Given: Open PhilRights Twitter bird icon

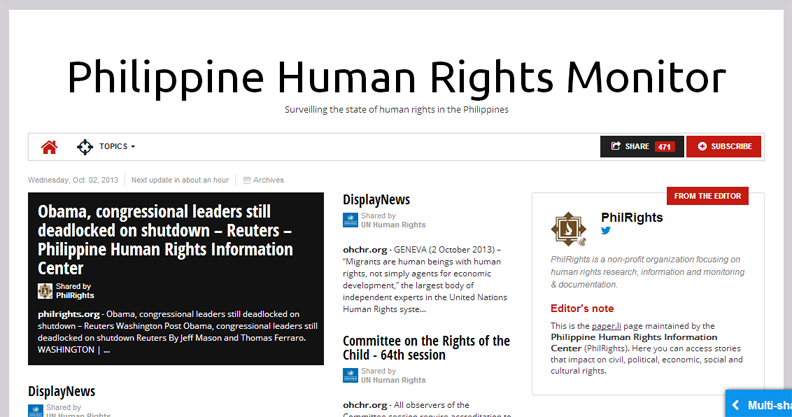Looking at the screenshot, I should click(x=606, y=231).
